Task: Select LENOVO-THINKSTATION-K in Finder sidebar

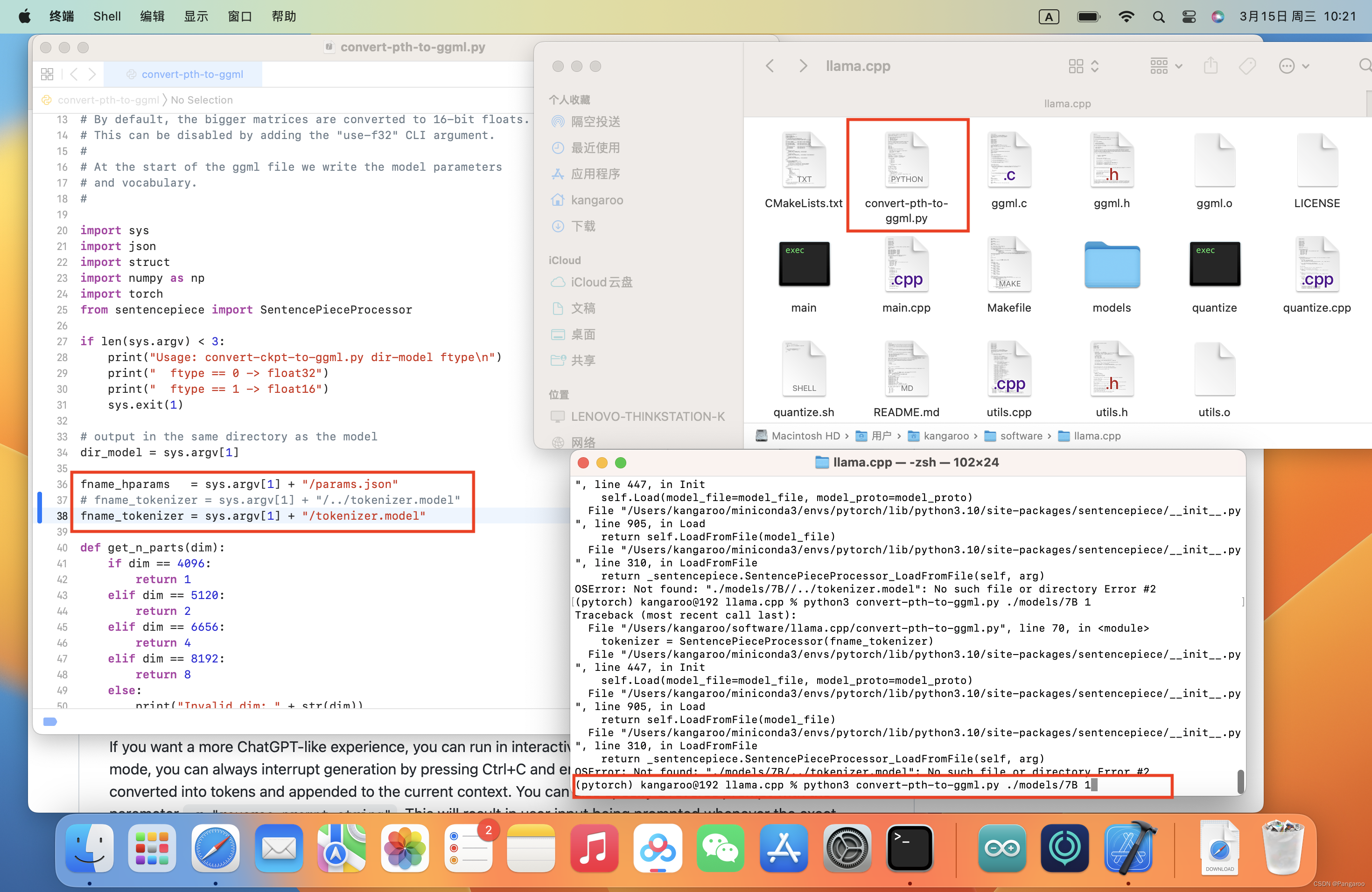Action: tap(637, 416)
